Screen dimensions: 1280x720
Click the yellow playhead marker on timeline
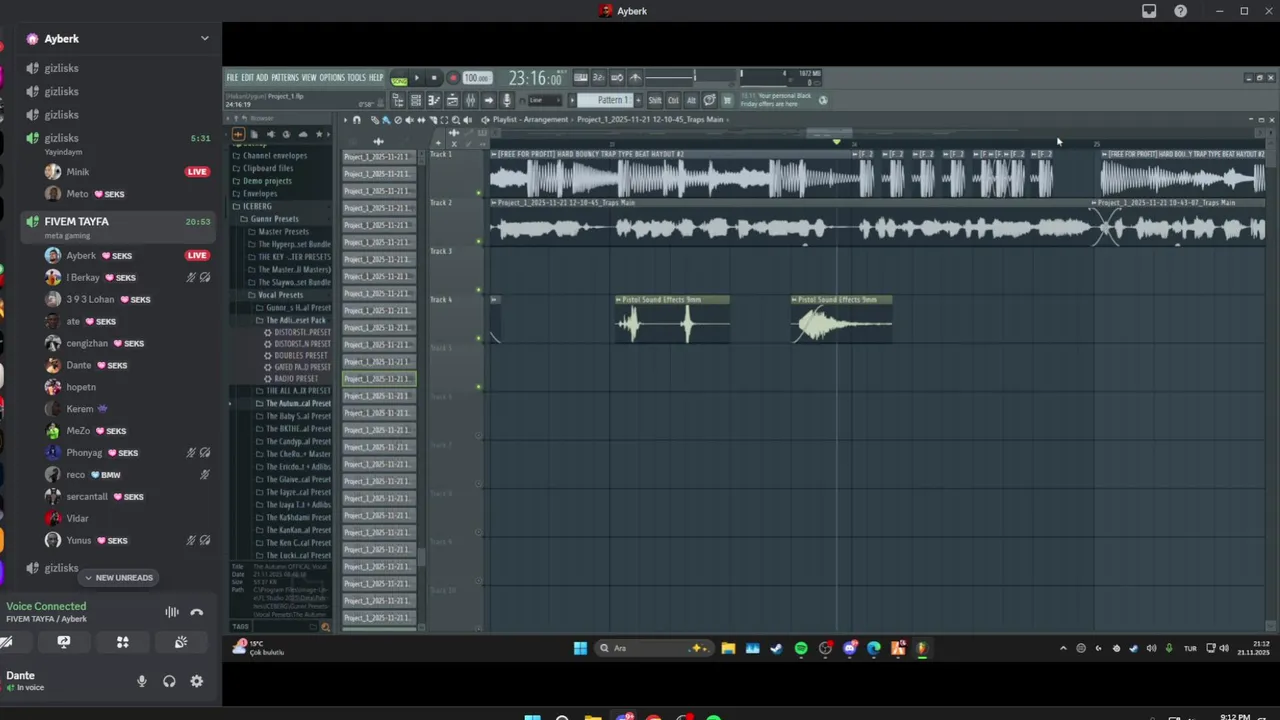tap(837, 142)
